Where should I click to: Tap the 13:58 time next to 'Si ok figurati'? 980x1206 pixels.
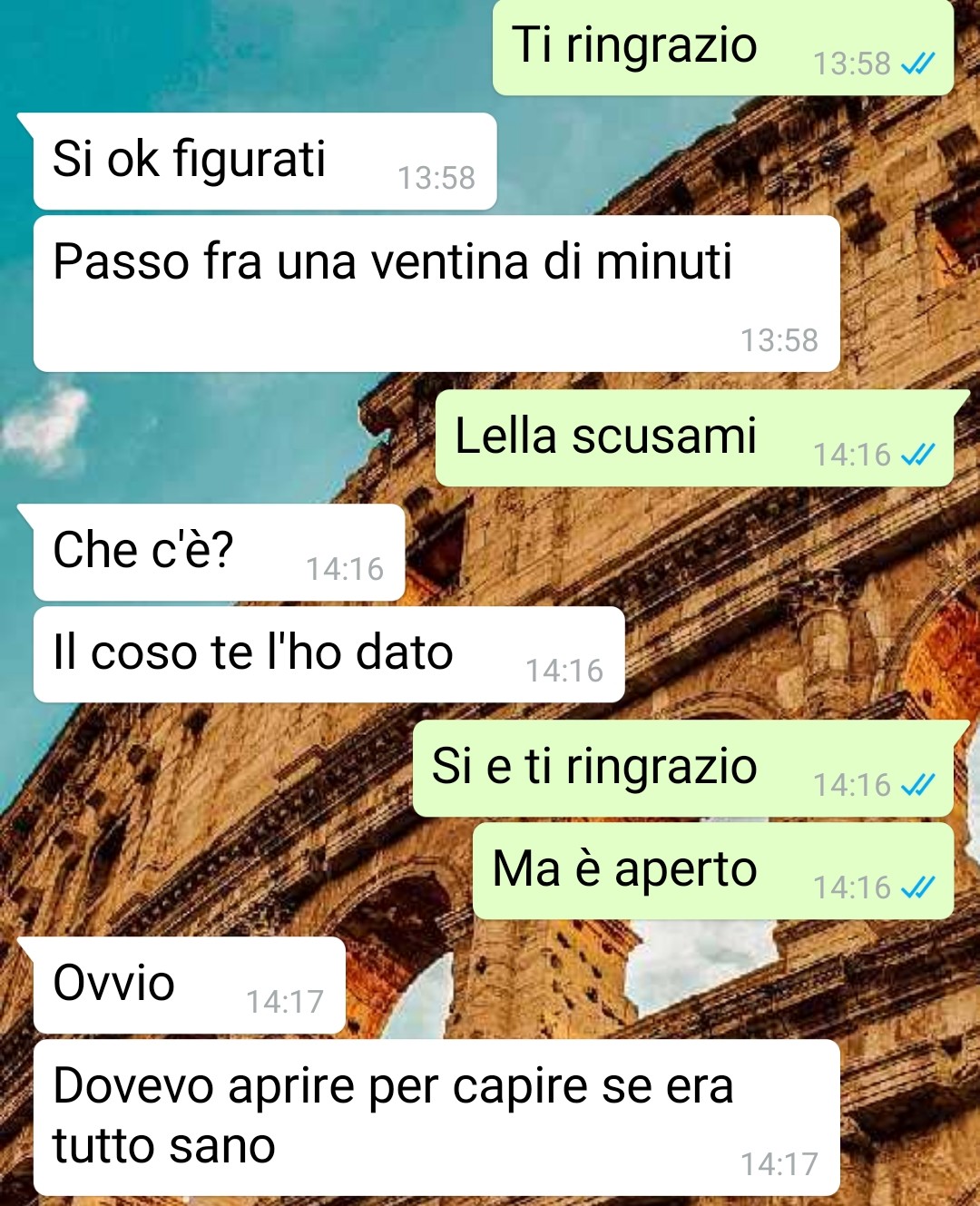436,178
